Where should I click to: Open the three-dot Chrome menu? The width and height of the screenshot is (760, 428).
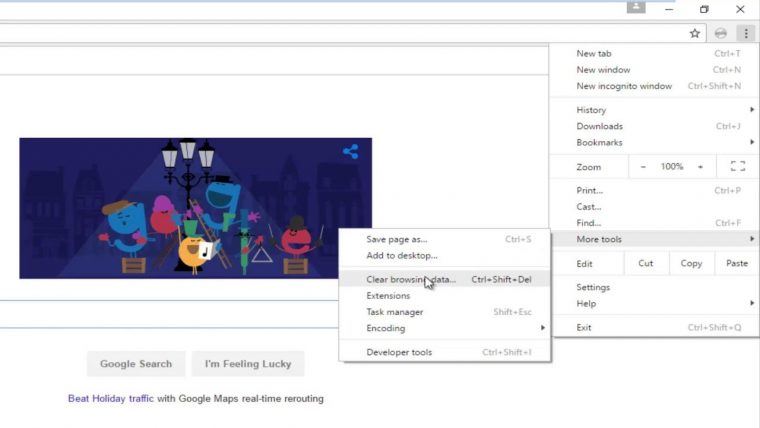746,33
